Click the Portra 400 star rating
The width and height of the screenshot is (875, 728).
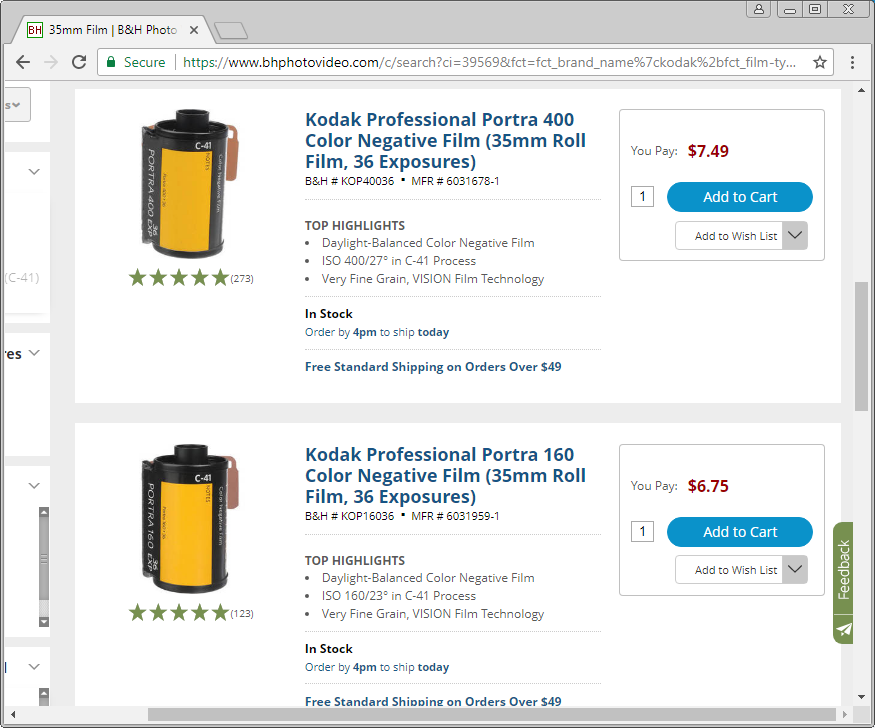[x=179, y=278]
